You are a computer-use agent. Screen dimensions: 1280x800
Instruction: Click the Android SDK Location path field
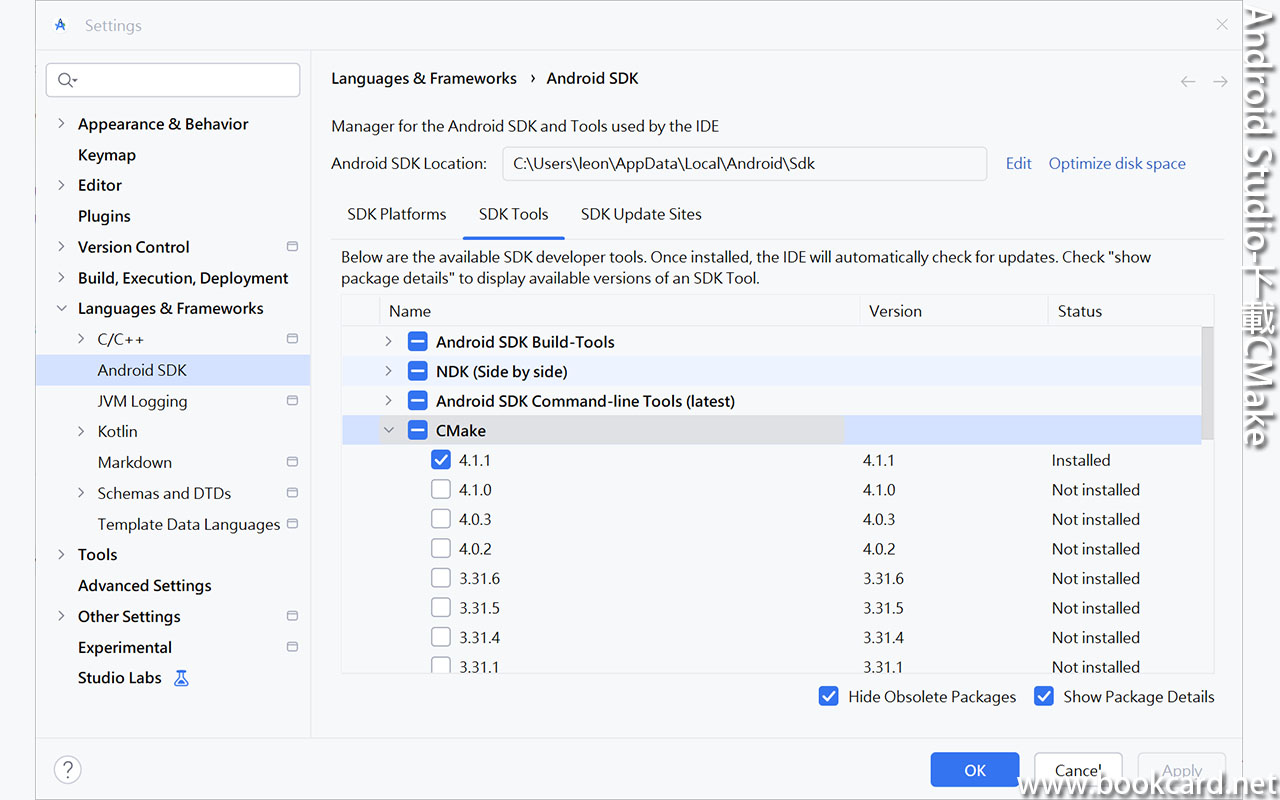click(x=744, y=164)
